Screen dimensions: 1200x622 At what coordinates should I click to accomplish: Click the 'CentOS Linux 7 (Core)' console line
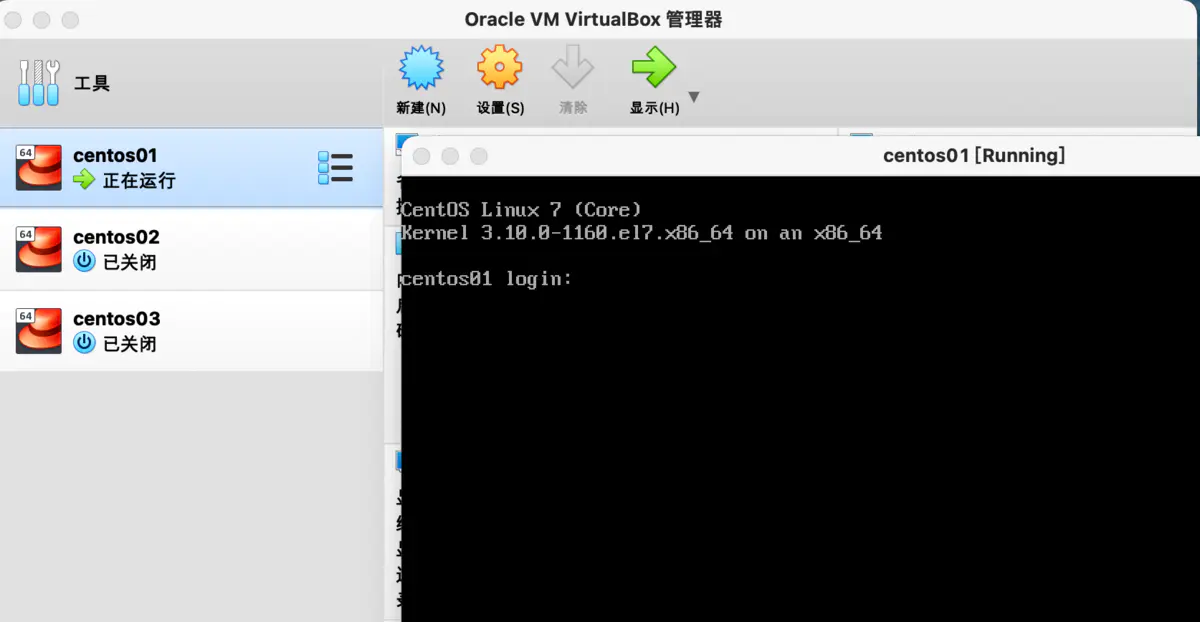[521, 210]
